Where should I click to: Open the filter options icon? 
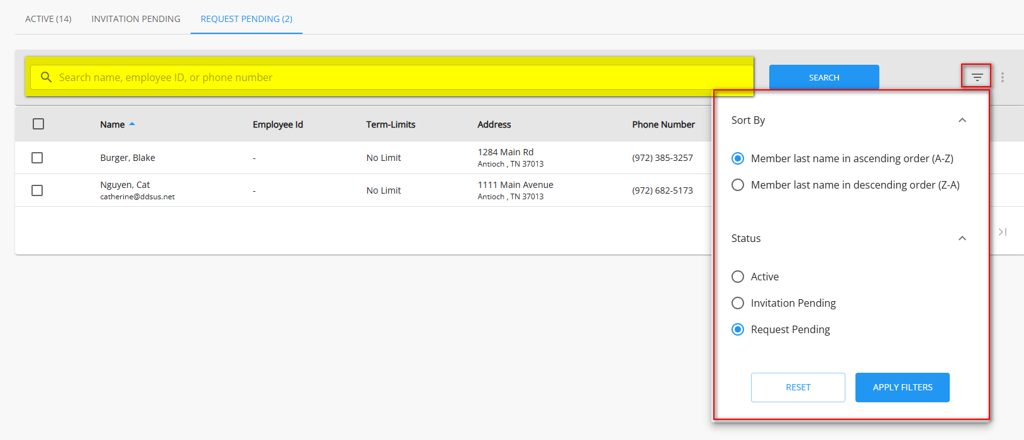tap(977, 77)
